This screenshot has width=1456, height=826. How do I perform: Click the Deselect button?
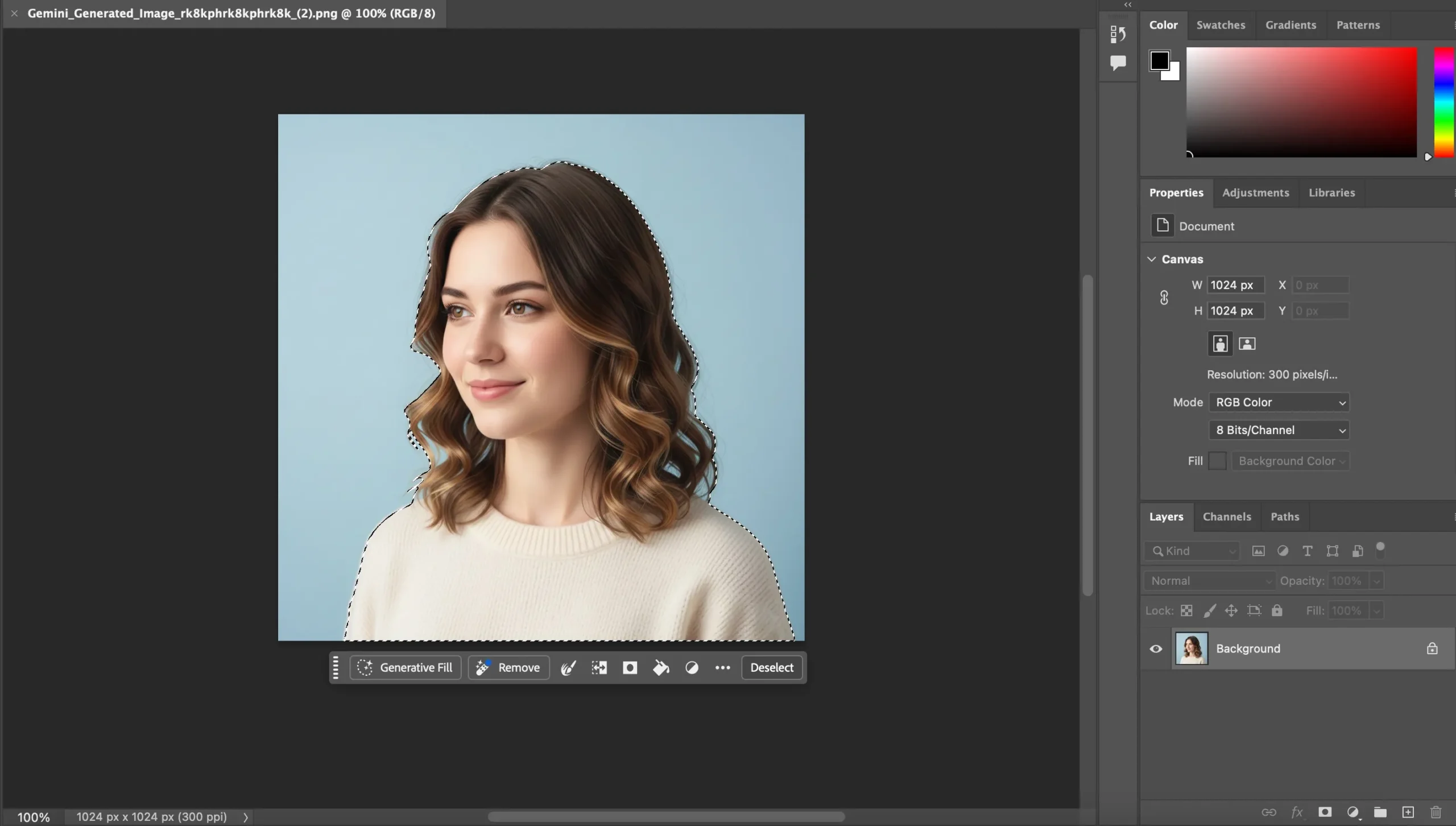(772, 667)
